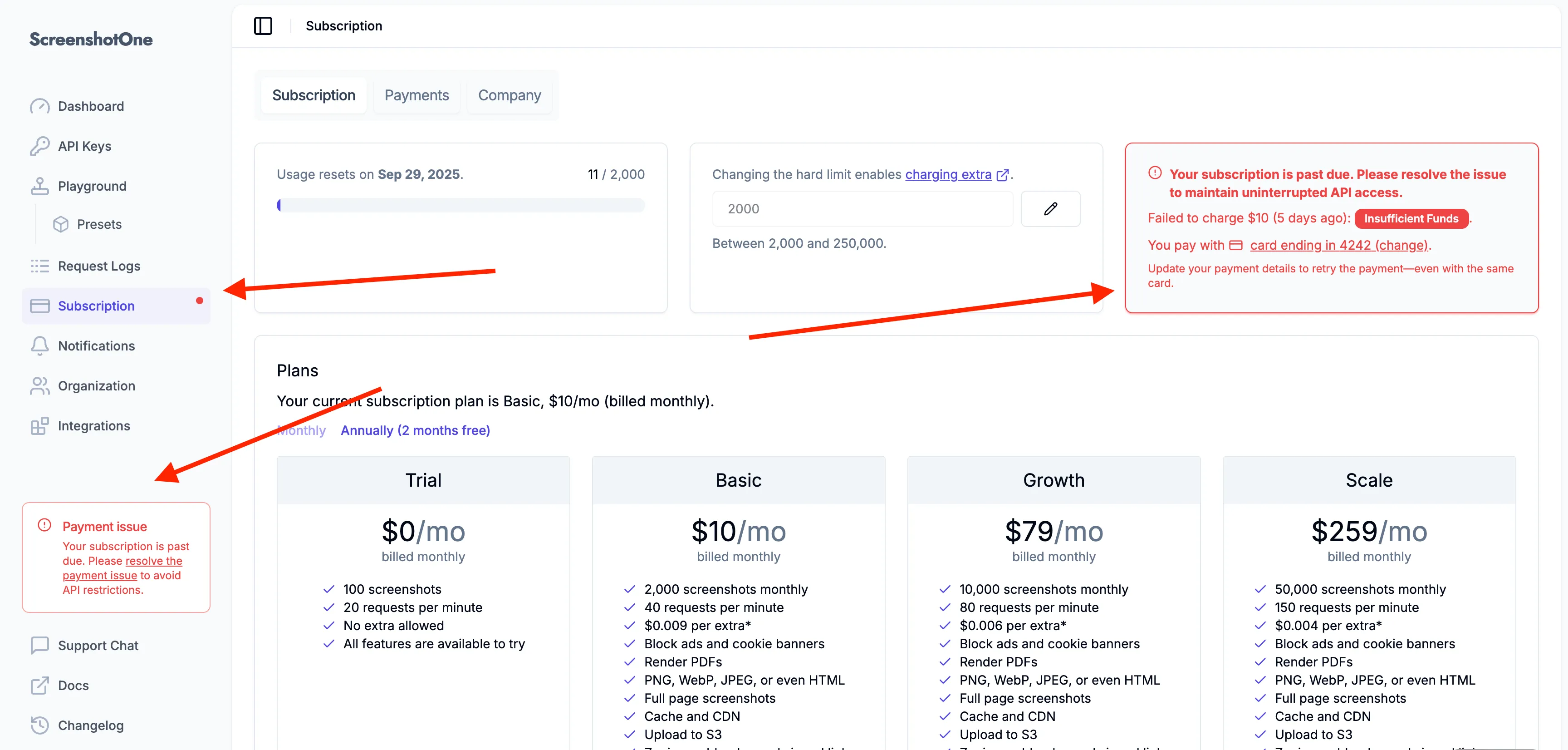Viewport: 1568px width, 750px height.
Task: Open Request Logs list icon
Action: (x=39, y=266)
